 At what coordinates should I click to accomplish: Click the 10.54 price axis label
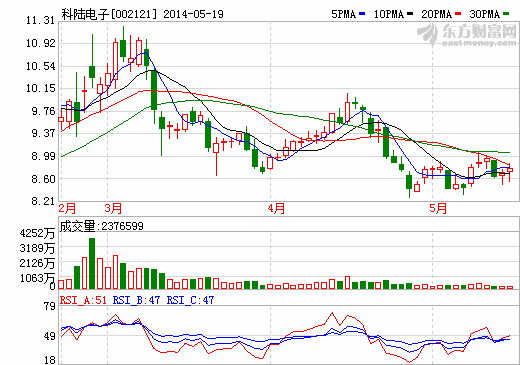(x=40, y=66)
